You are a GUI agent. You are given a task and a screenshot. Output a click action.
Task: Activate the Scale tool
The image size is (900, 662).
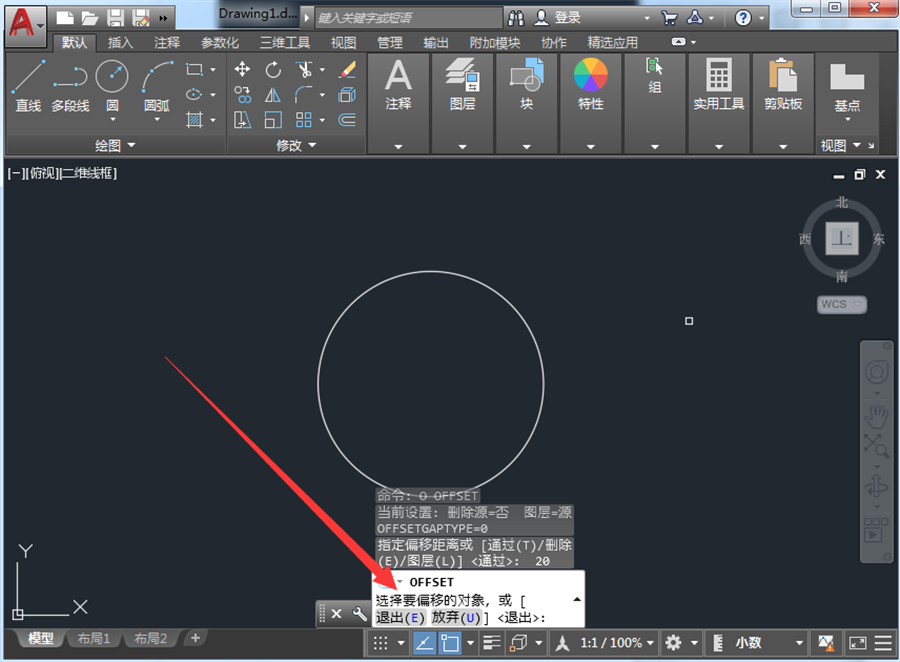273,119
